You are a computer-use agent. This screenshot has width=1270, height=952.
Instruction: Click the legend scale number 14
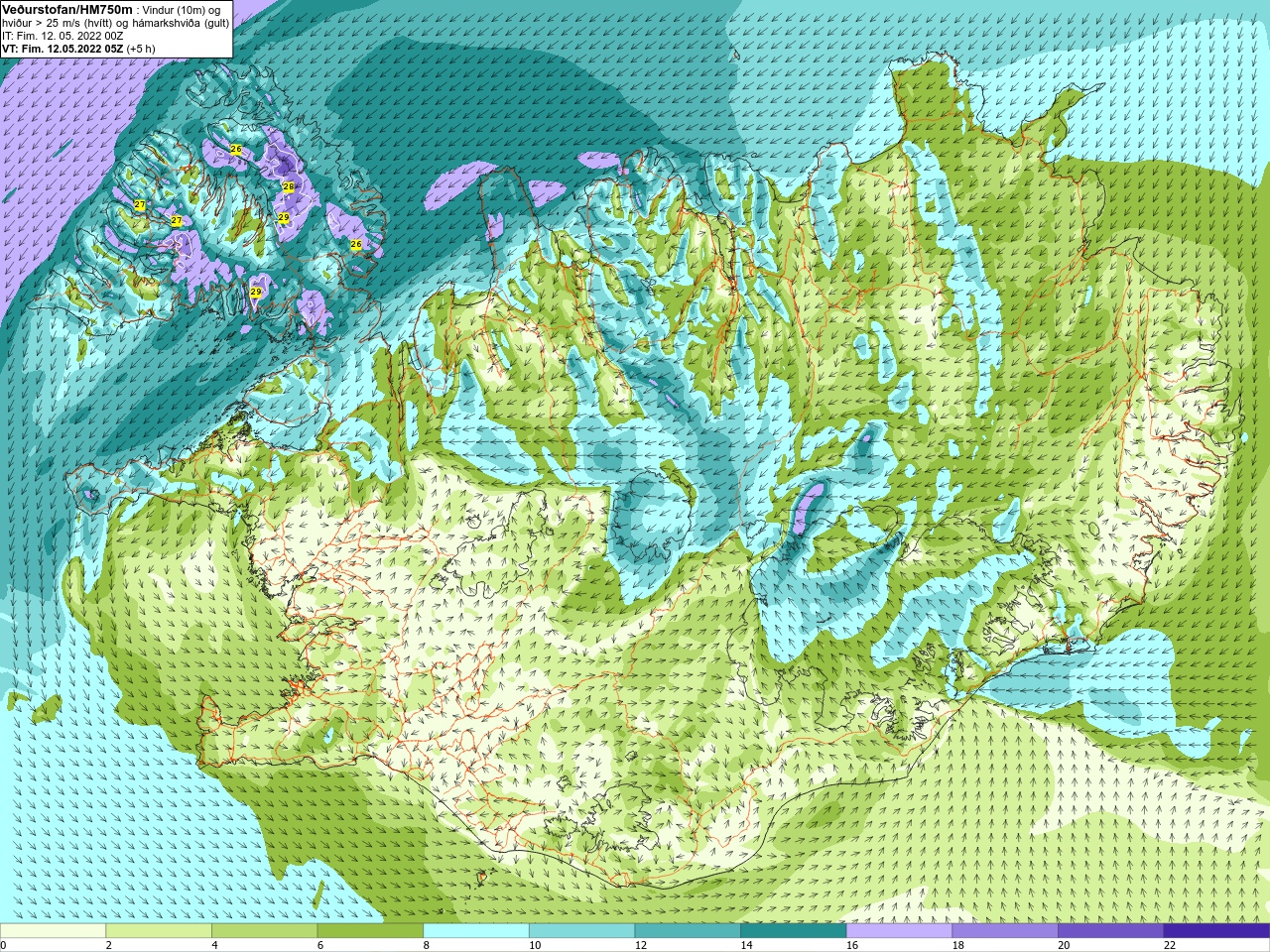pos(746,945)
